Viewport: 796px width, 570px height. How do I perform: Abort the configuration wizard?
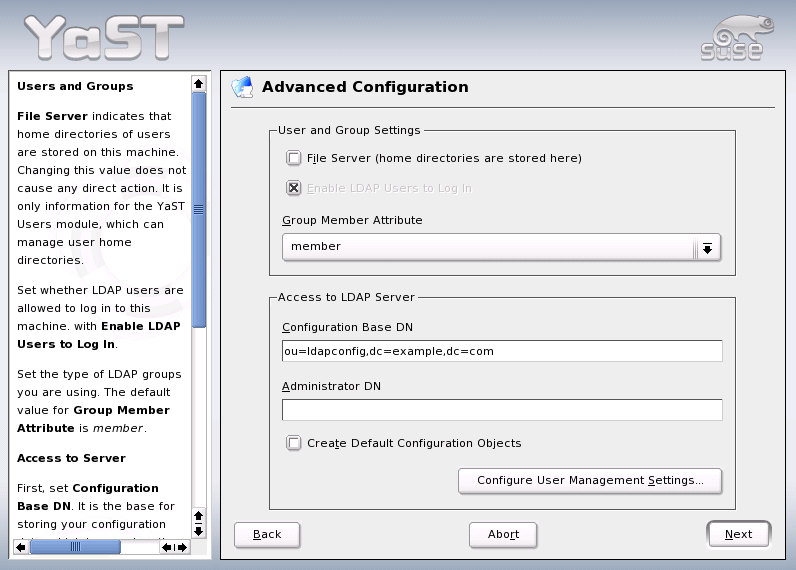[503, 534]
